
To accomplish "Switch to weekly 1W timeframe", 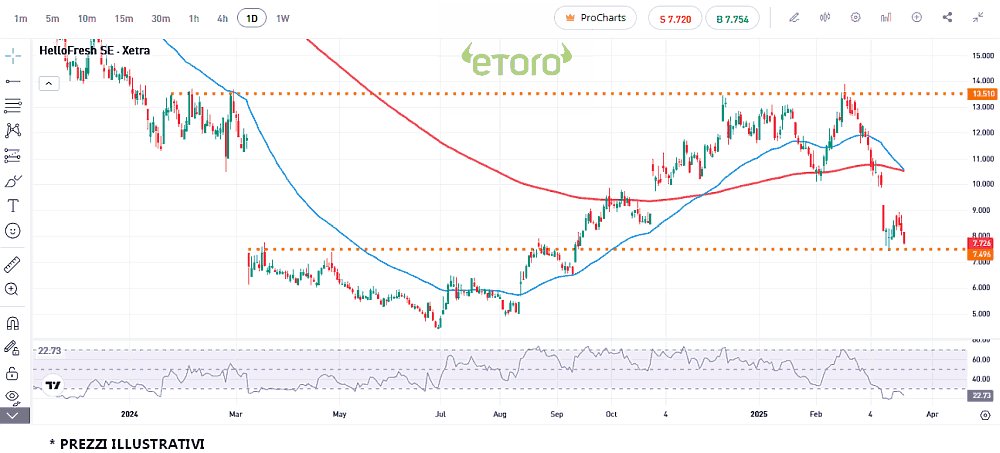I will pos(283,19).
